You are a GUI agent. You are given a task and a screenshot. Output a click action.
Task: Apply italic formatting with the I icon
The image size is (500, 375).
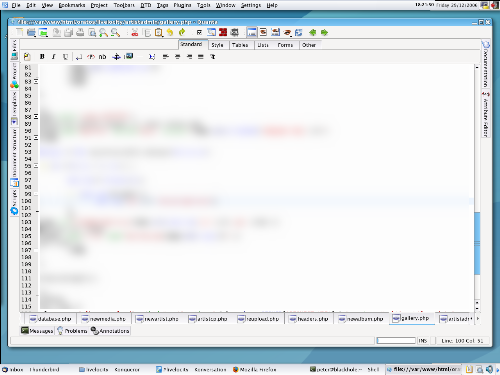point(53,57)
